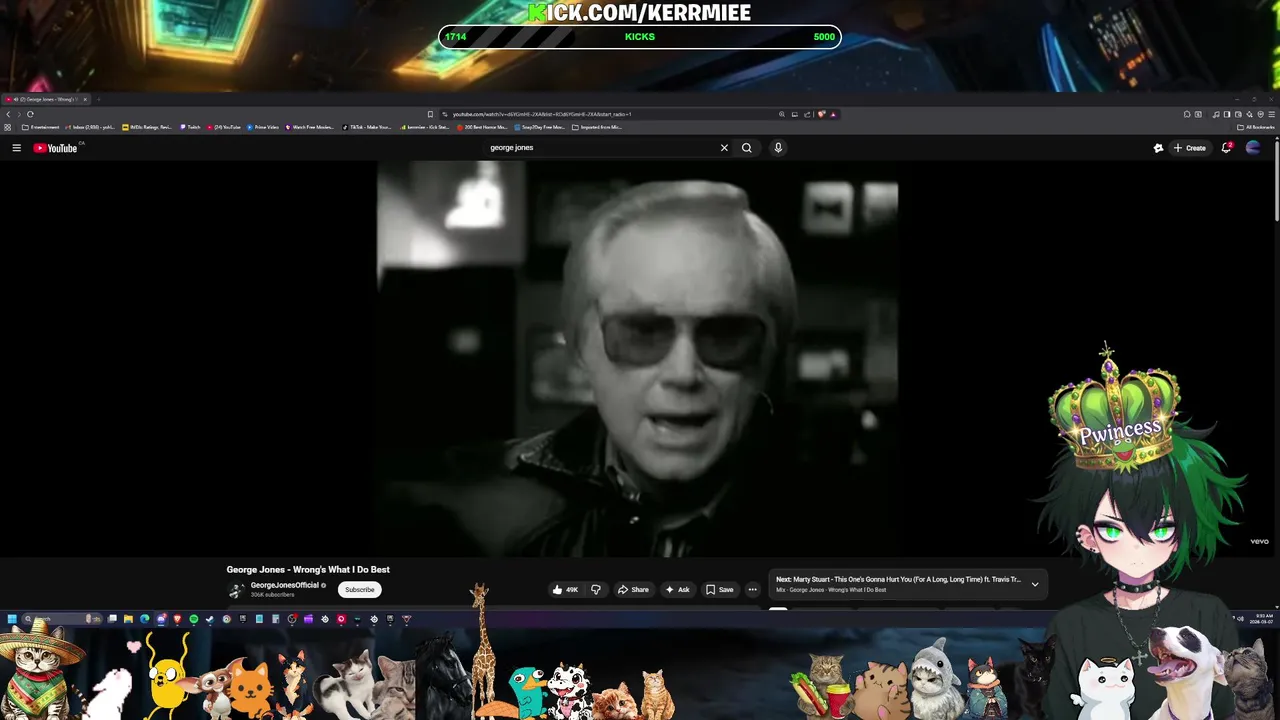Open the IMDb Ratings bookmark

tap(147, 127)
